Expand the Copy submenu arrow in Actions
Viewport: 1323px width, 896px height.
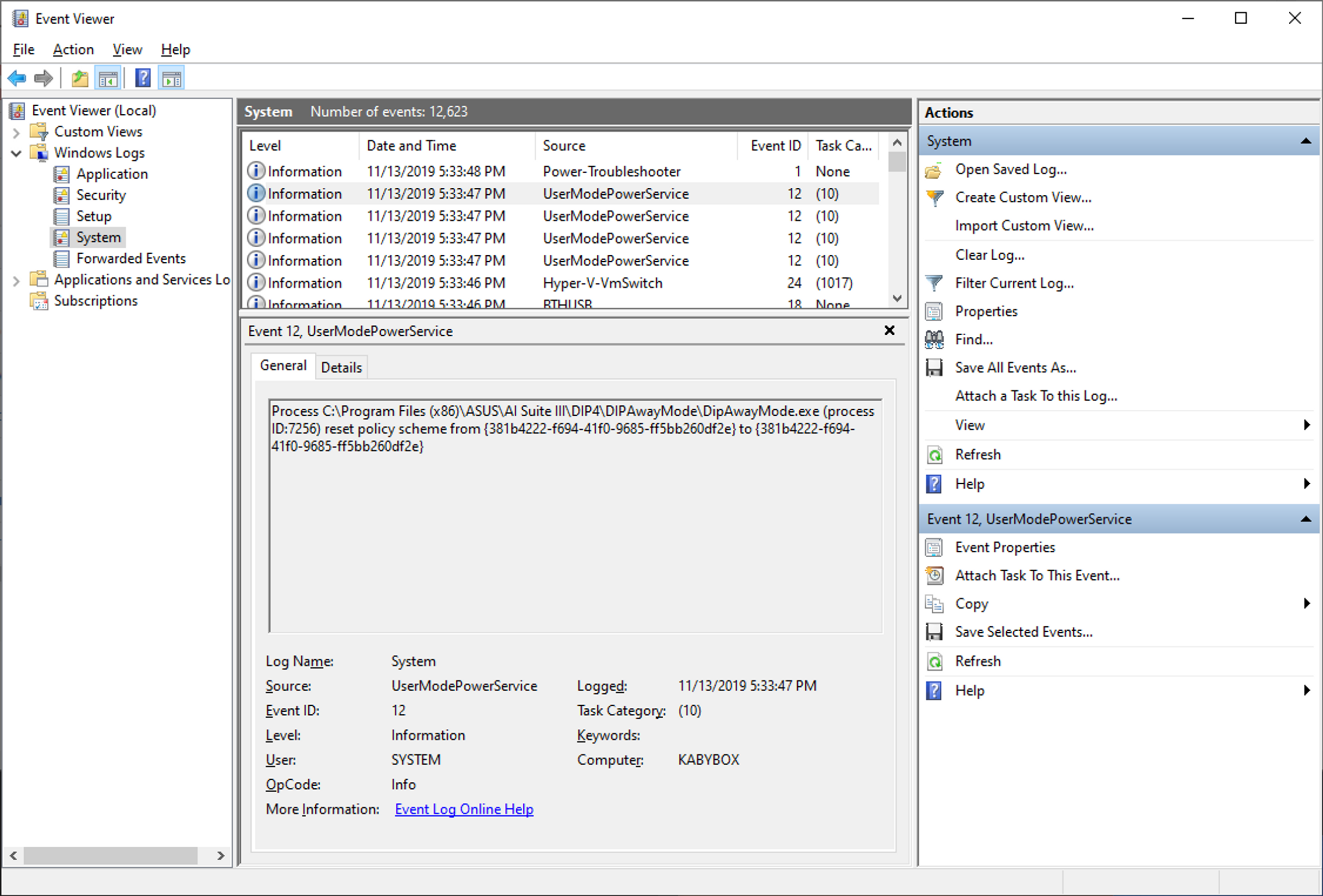[x=1307, y=603]
